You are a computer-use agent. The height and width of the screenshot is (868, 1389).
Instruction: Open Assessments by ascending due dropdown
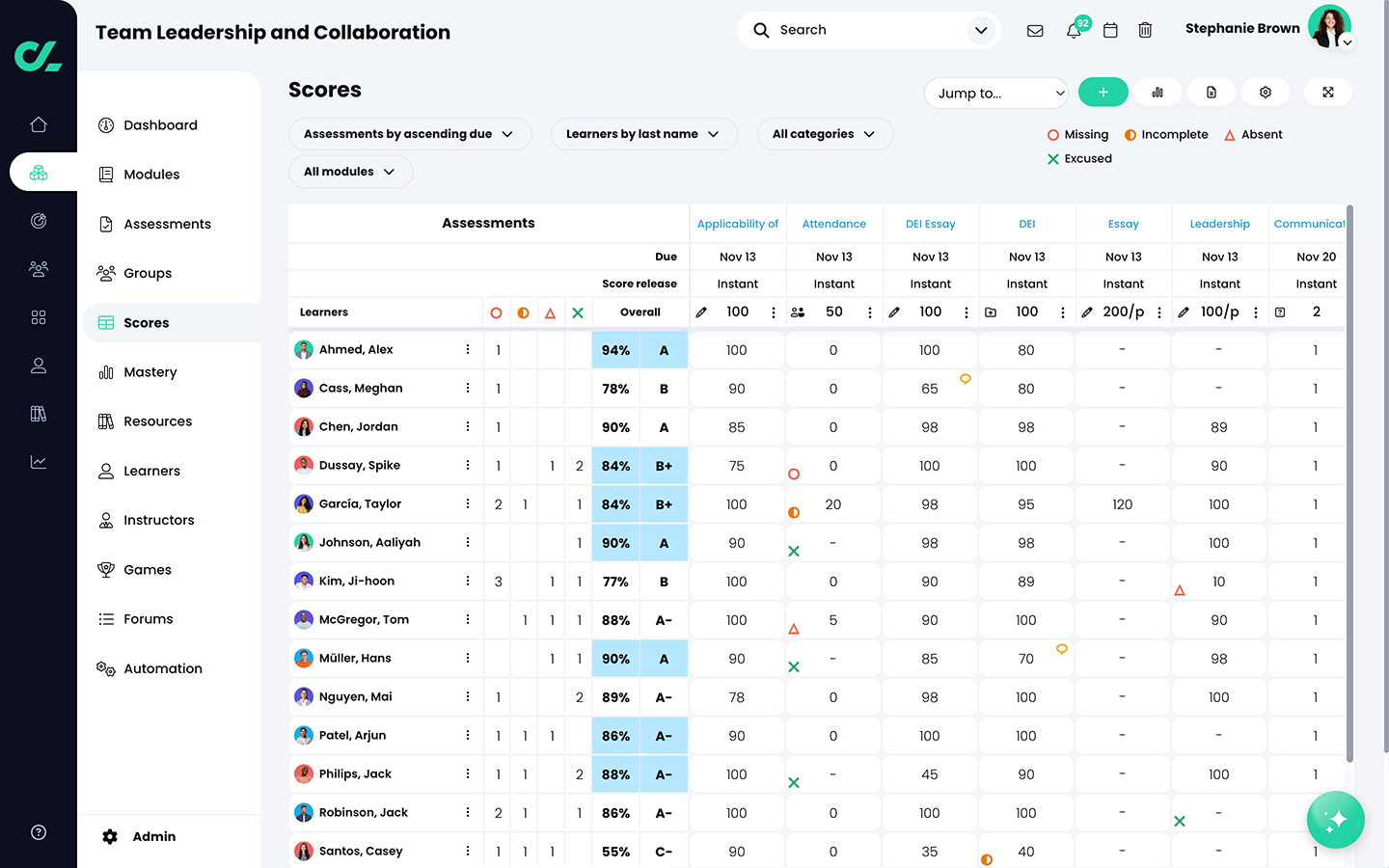pos(410,134)
